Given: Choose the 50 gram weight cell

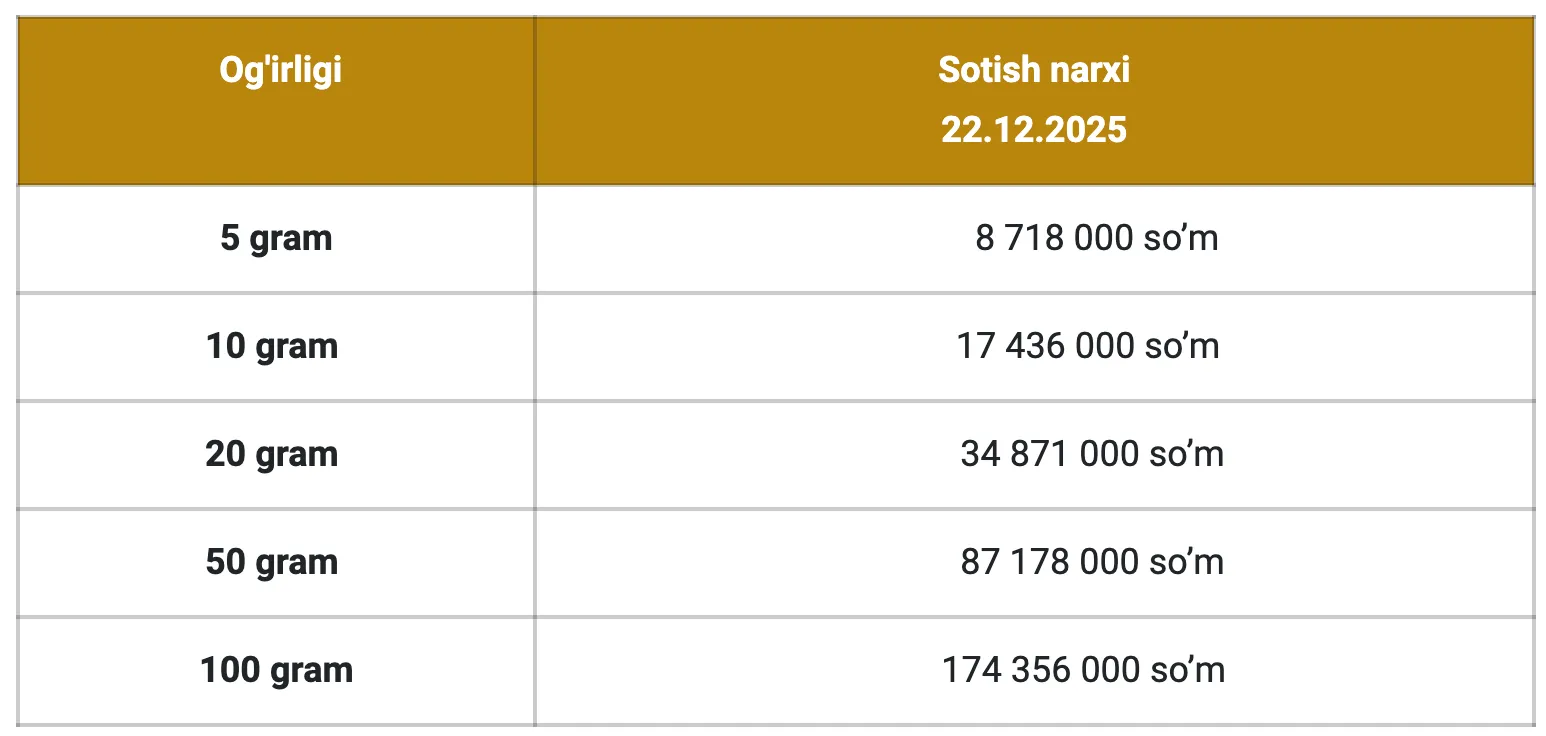Looking at the screenshot, I should [272, 562].
